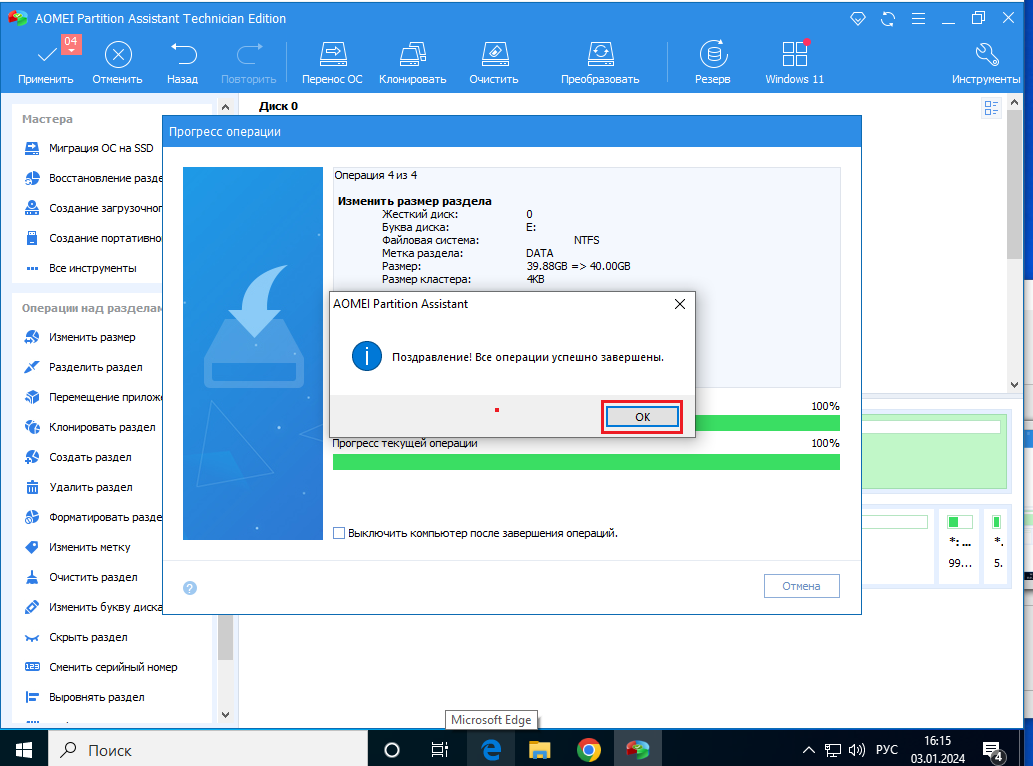Open the notification center icon

tap(993, 750)
